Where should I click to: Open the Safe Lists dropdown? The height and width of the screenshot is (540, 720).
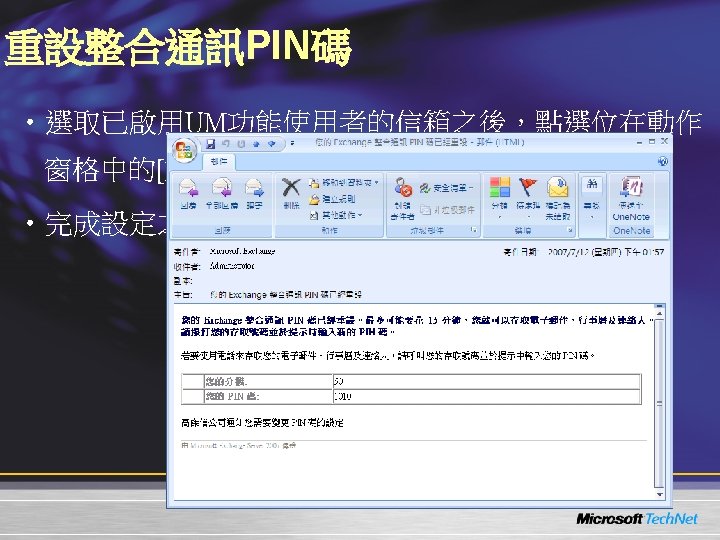pos(446,188)
